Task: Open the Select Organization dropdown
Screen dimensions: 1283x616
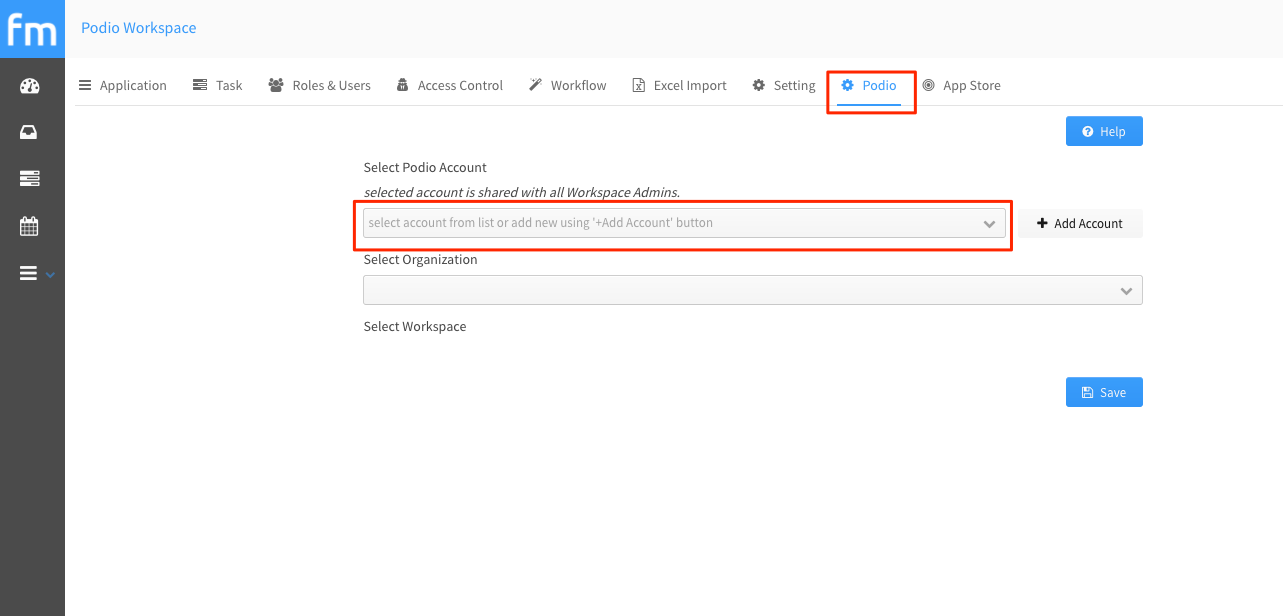Action: pos(753,290)
